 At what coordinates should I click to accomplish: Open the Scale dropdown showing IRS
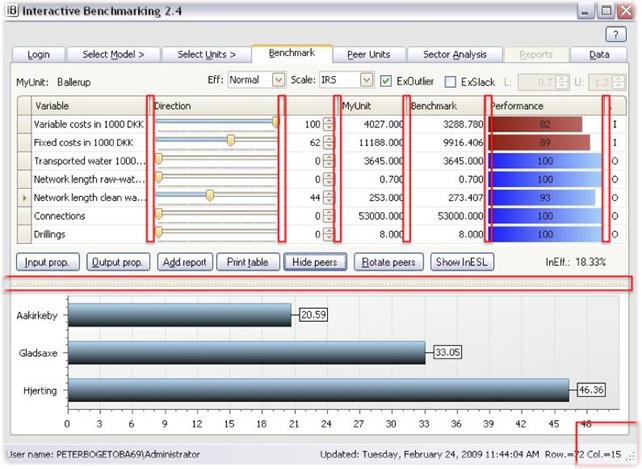pyautogui.click(x=346, y=80)
